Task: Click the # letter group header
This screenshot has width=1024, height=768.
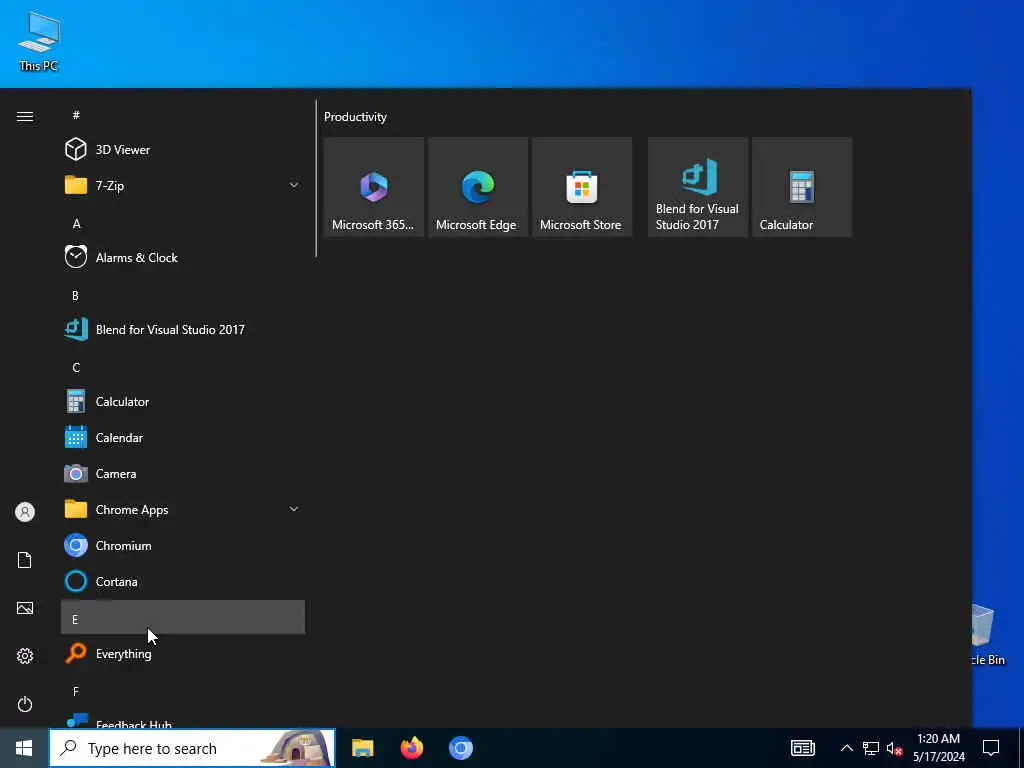Action: pyautogui.click(x=183, y=115)
